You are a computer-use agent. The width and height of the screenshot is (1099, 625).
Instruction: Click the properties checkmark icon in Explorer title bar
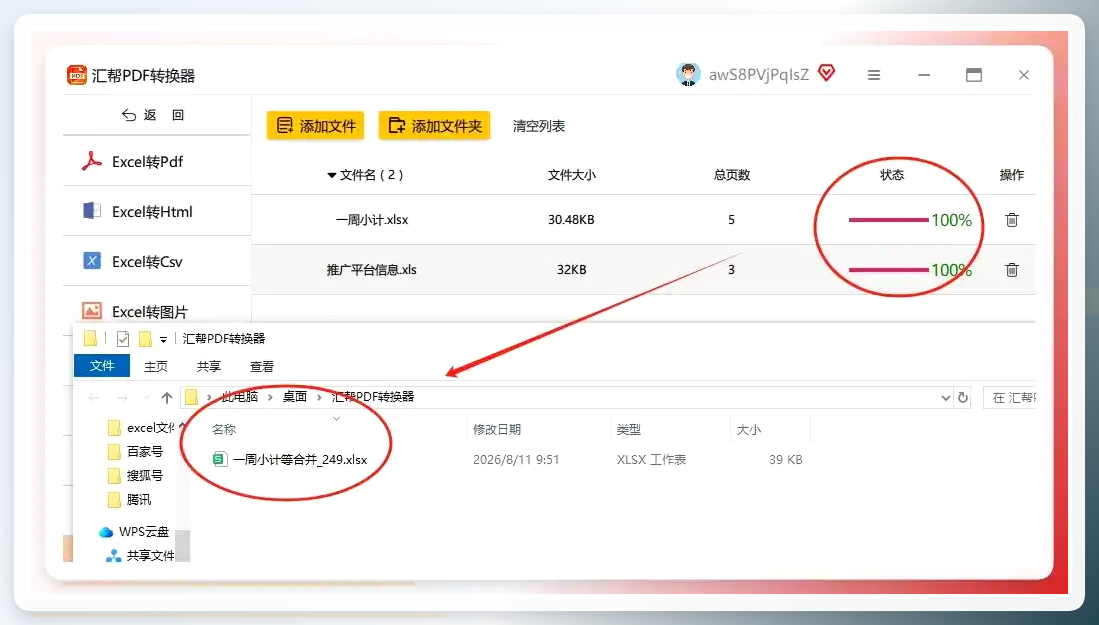(x=123, y=339)
